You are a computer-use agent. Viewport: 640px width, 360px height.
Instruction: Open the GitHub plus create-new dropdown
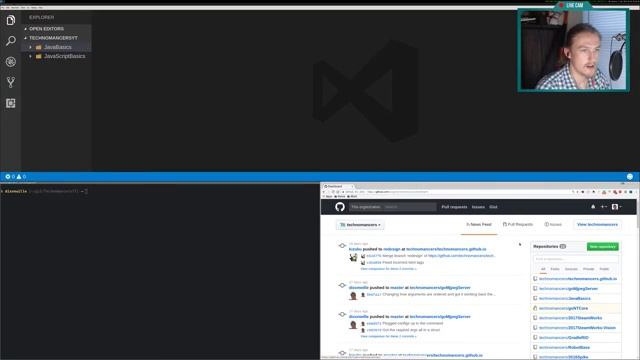point(604,207)
